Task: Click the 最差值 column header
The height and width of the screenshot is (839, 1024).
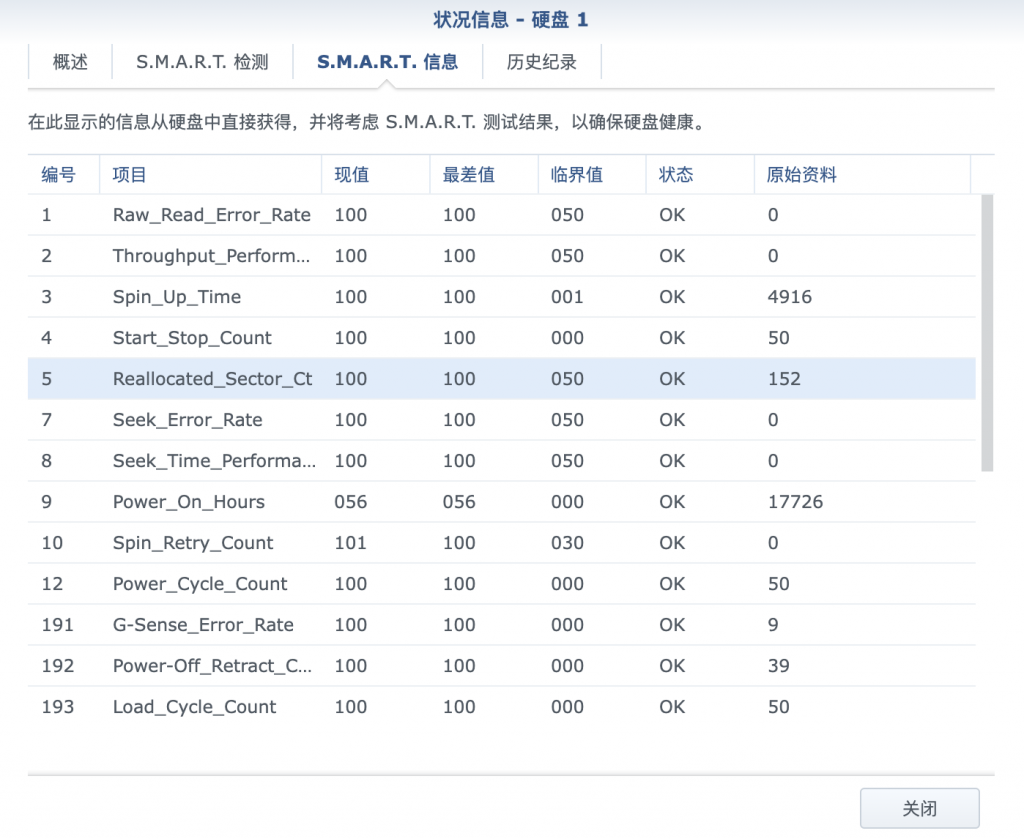Action: (x=468, y=175)
